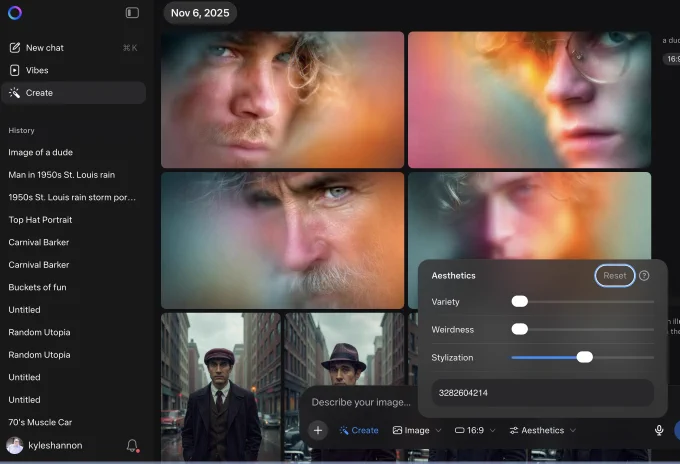Toggle Create mode in the prompt bar
Screen dimensions: 680x464
pyautogui.click(x=359, y=430)
